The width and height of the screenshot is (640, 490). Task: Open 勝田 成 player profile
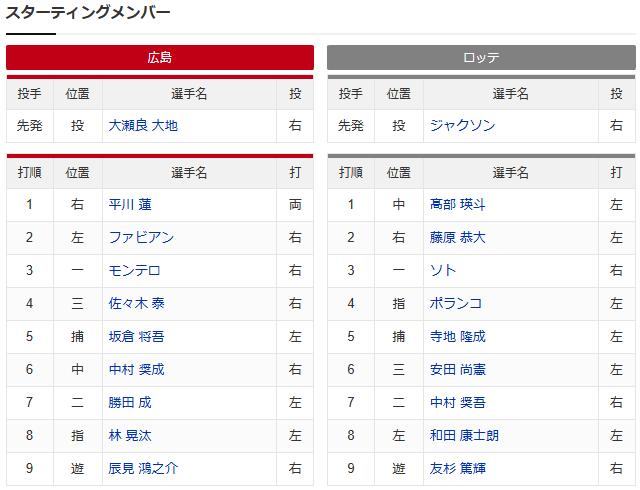point(130,403)
